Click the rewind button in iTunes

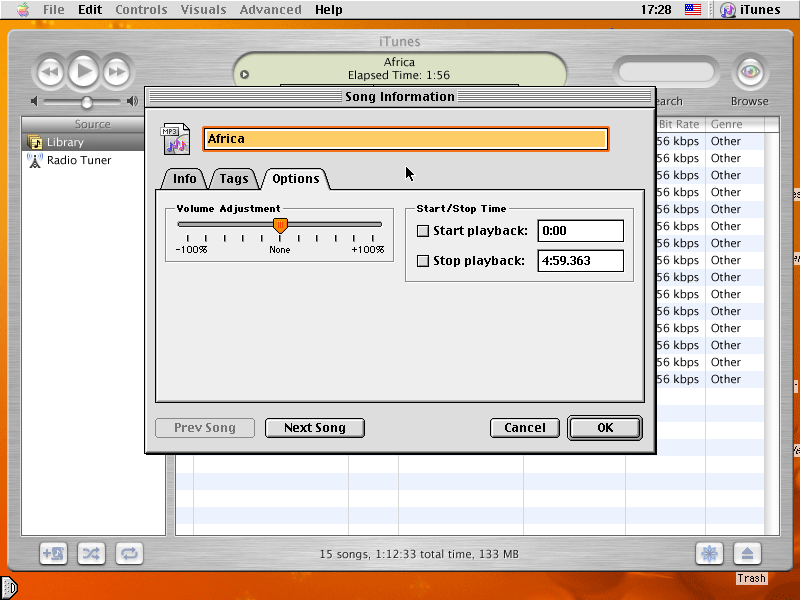[x=49, y=72]
